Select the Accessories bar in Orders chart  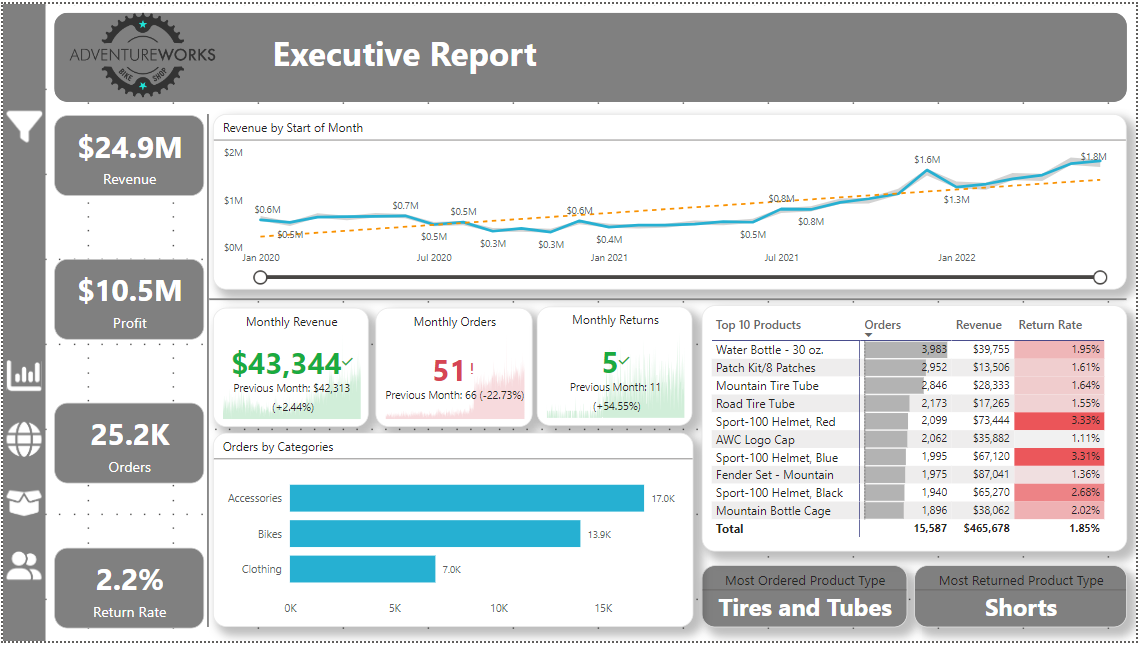tap(466, 498)
